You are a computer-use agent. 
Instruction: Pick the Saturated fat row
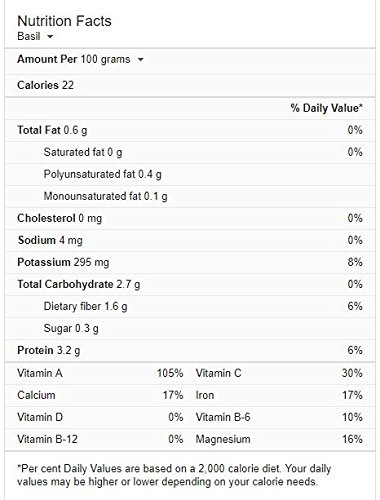click(x=190, y=152)
